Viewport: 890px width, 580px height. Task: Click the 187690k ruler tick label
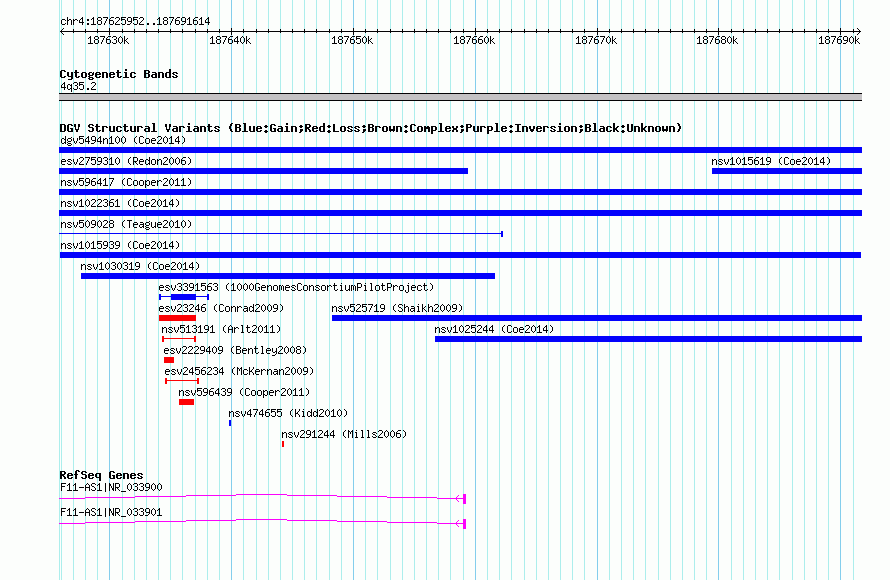(839, 40)
